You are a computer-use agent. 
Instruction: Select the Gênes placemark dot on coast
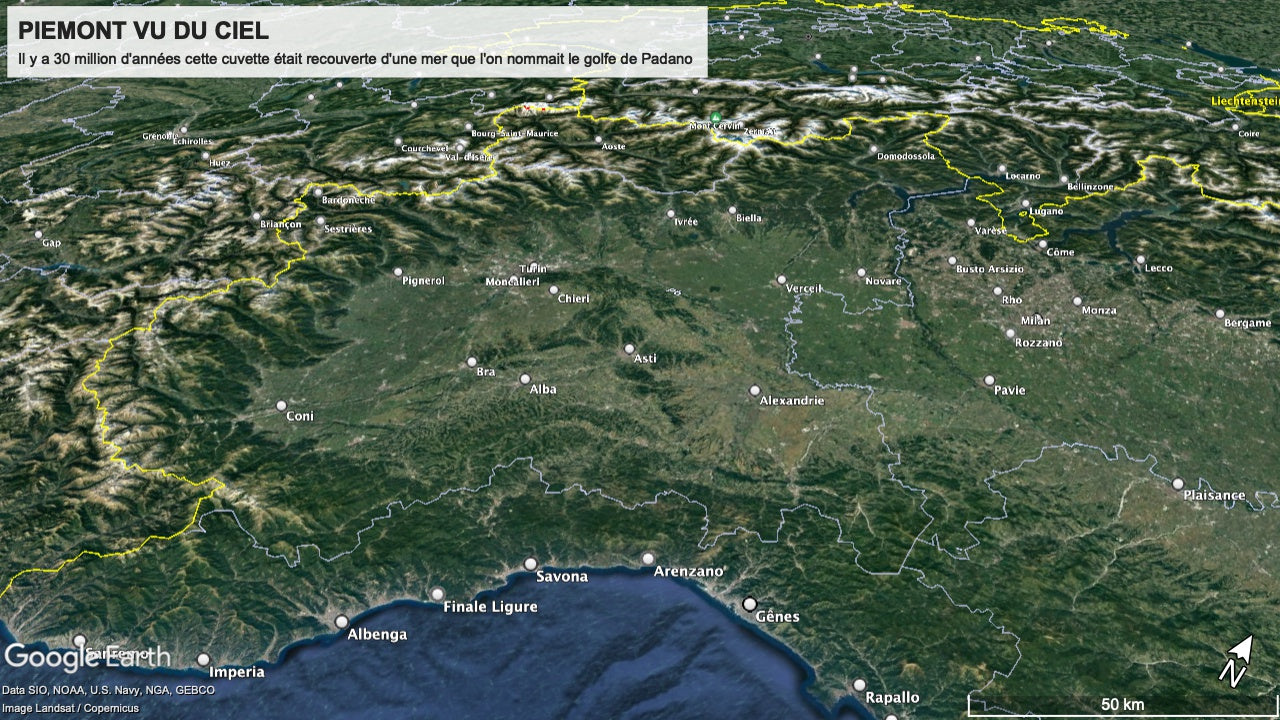(750, 604)
